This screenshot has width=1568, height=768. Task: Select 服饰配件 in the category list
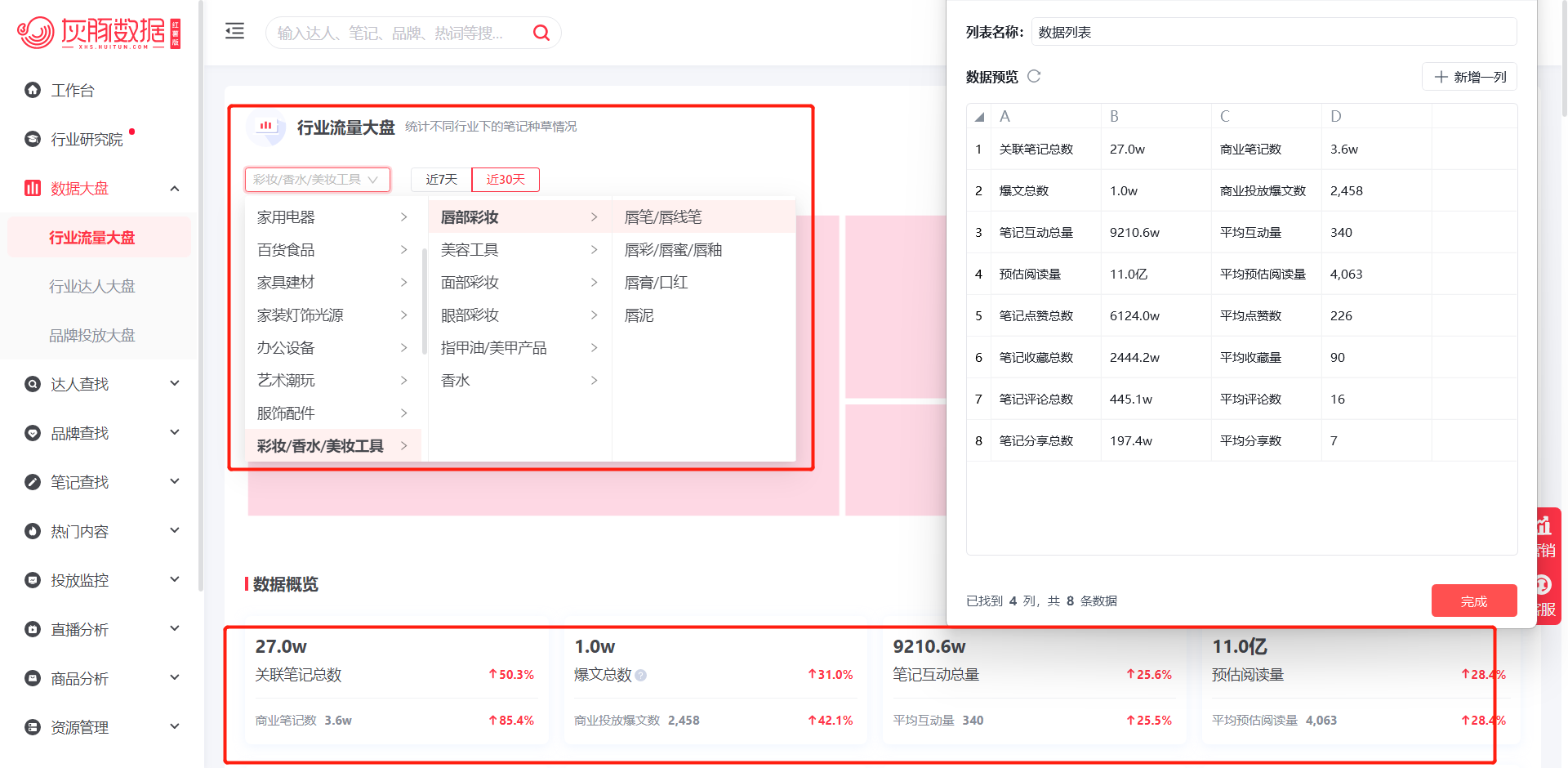333,413
